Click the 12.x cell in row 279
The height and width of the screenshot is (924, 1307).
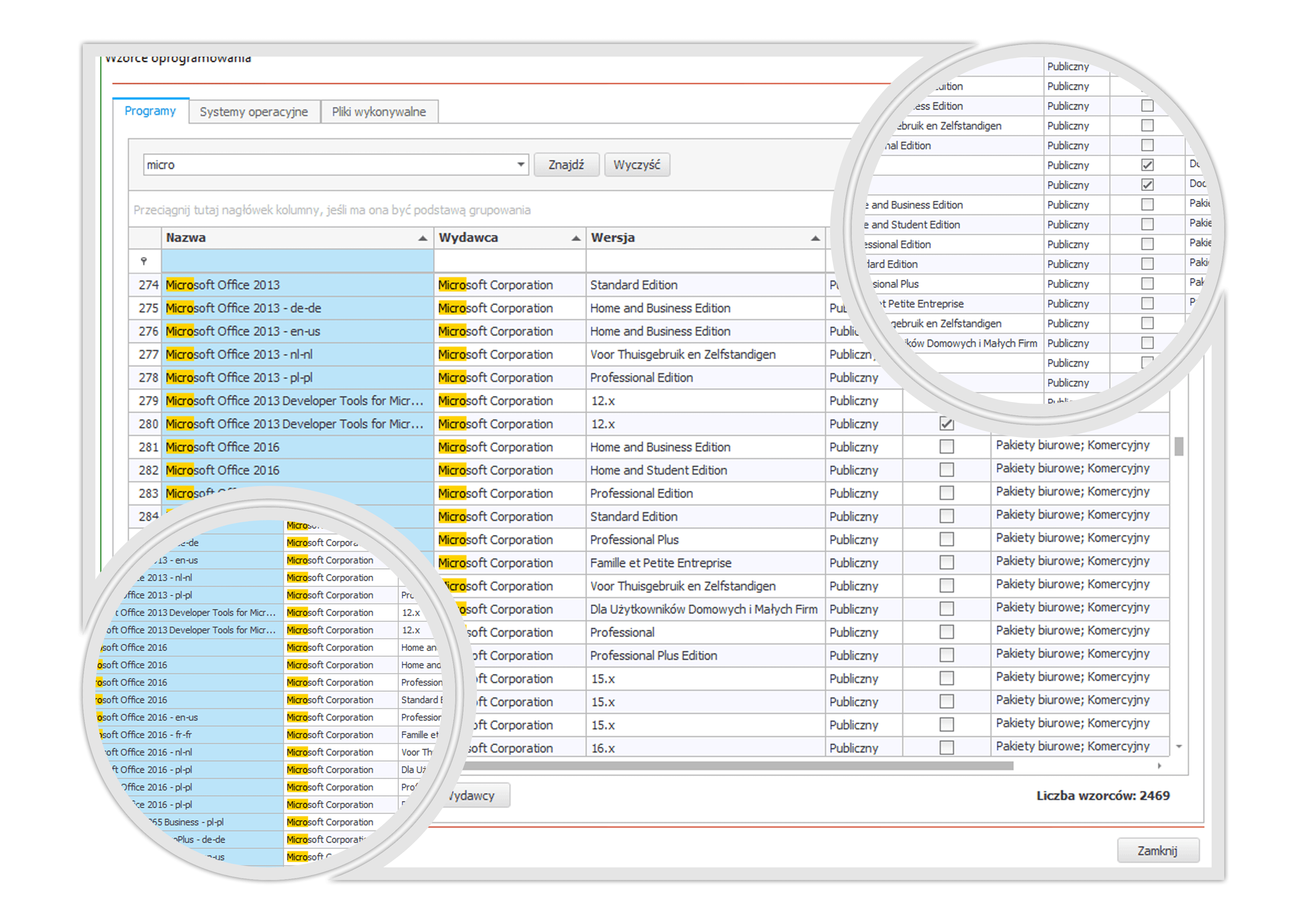coord(705,401)
